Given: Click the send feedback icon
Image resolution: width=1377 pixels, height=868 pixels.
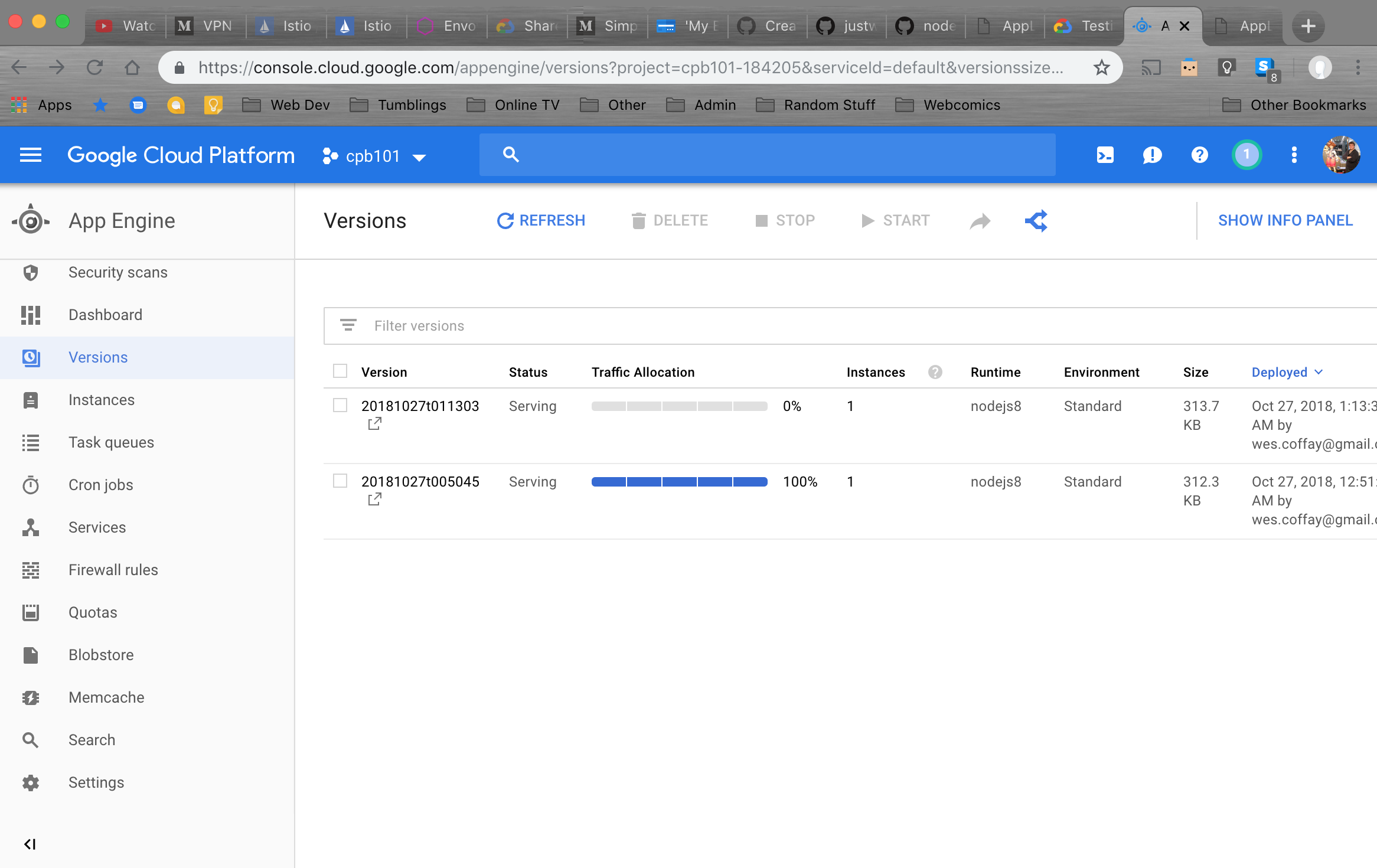Looking at the screenshot, I should pos(1152,155).
